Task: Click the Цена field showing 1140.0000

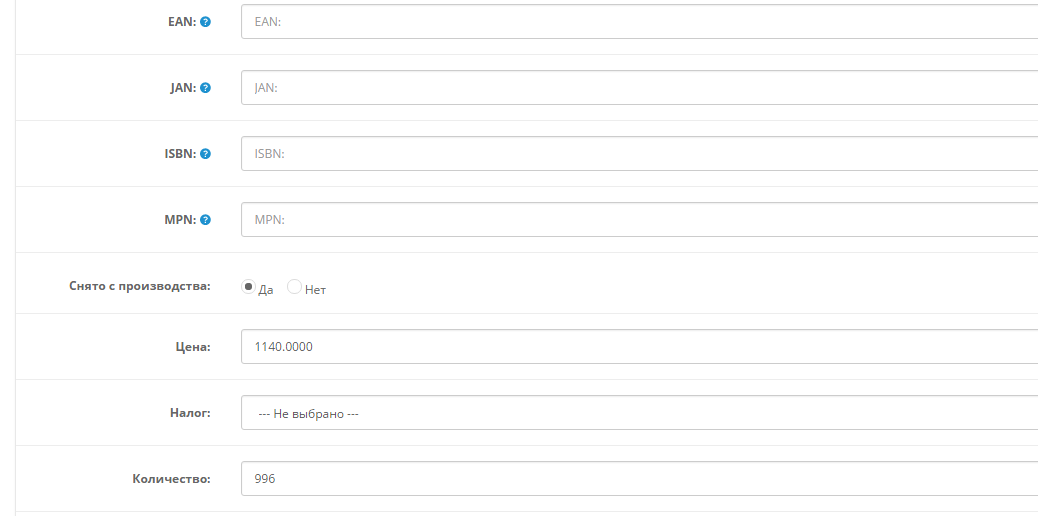Action: coord(639,346)
